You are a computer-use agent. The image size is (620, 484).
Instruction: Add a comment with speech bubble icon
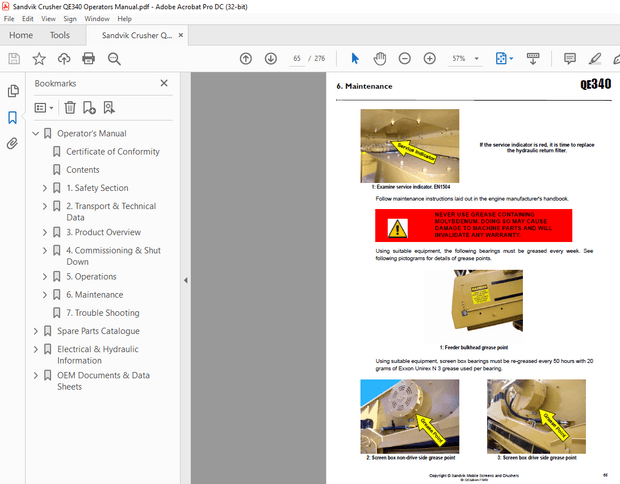click(570, 59)
